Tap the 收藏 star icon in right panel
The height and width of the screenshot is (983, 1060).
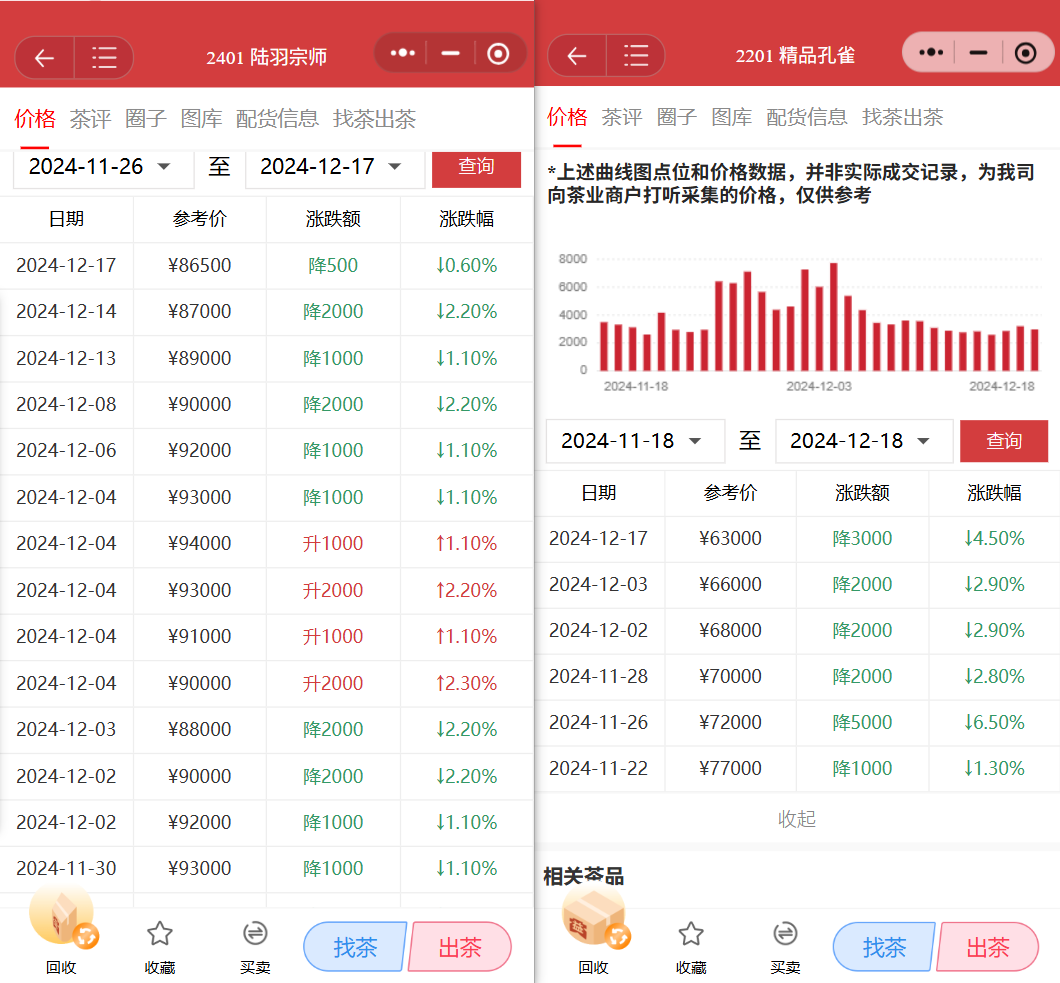coord(691,934)
